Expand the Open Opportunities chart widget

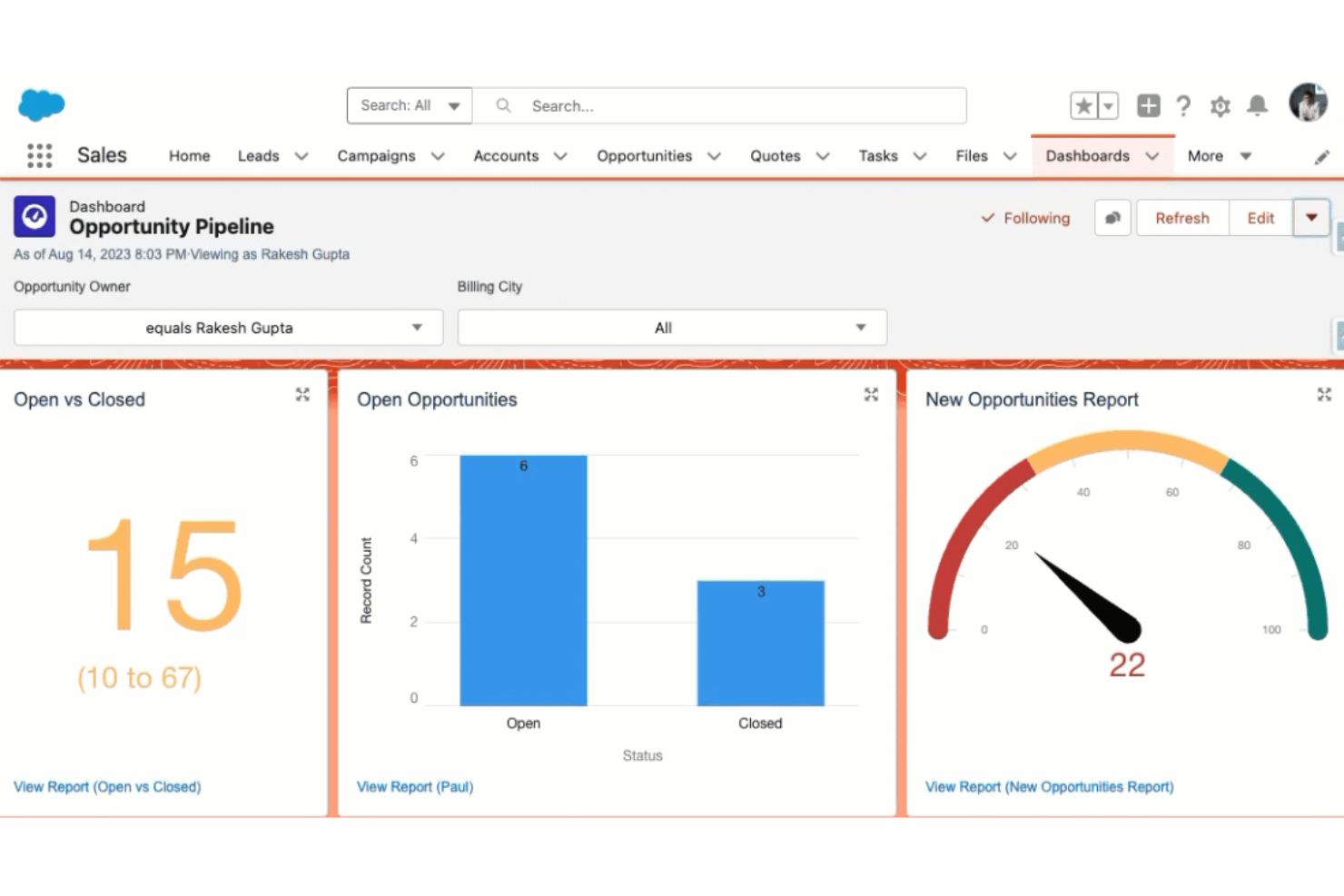click(x=871, y=394)
